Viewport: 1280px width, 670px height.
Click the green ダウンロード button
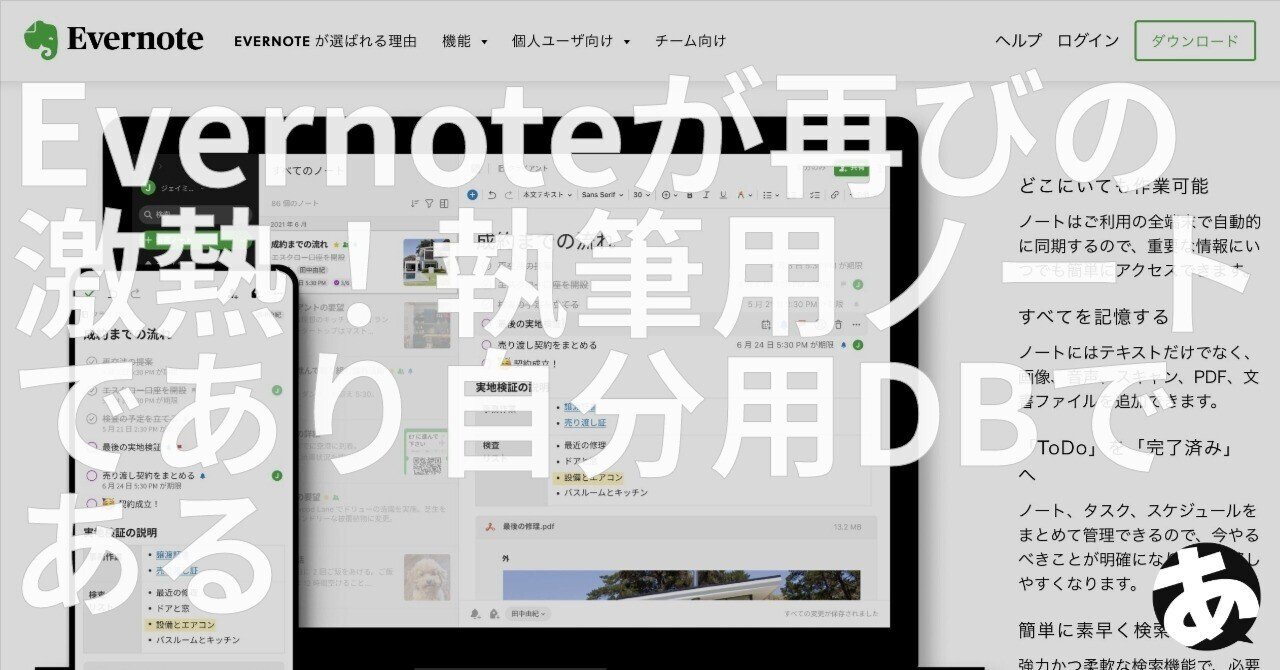click(1196, 42)
